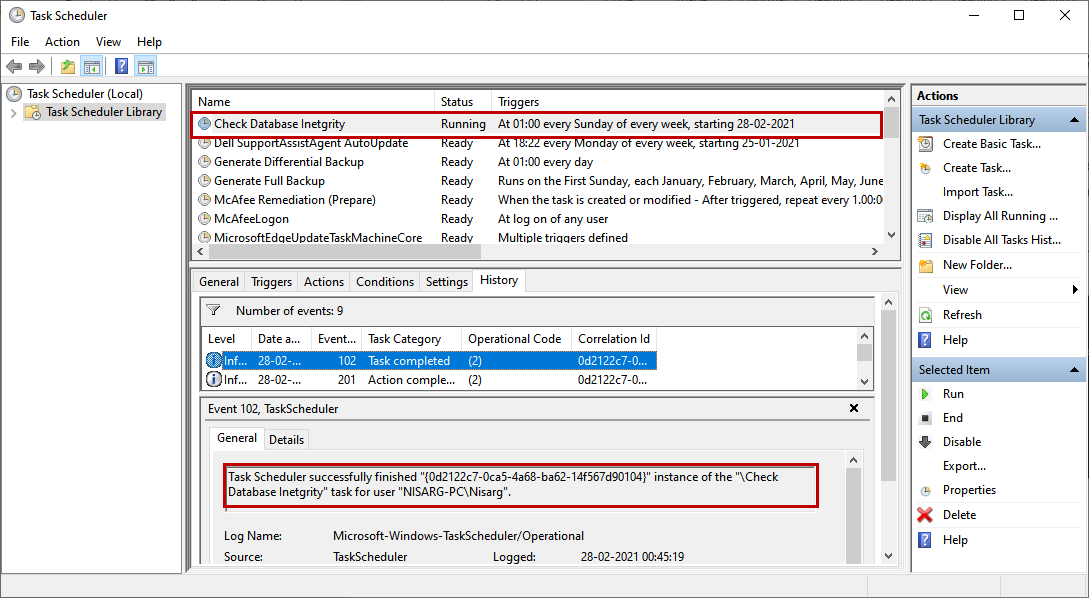Click the End stop icon
Screen dimensions: 1089x598
925,418
